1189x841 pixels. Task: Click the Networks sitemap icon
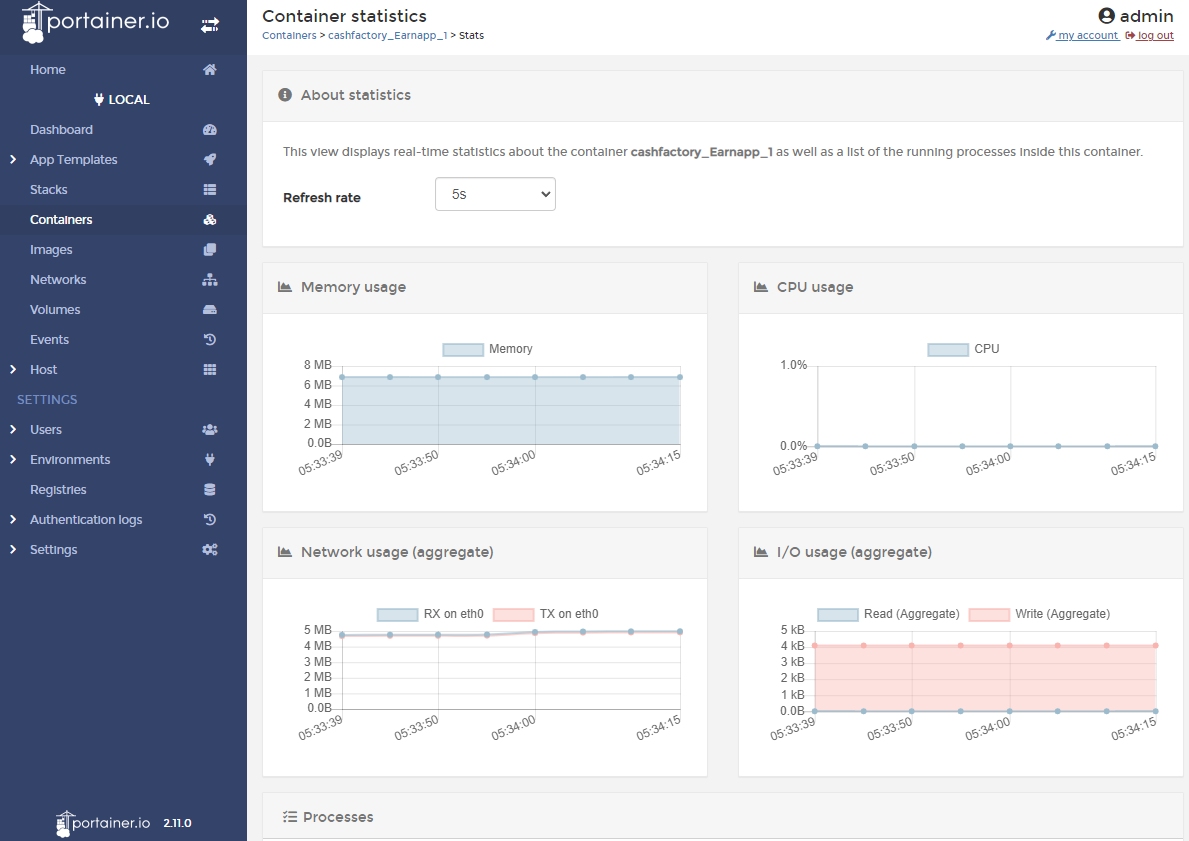point(210,280)
